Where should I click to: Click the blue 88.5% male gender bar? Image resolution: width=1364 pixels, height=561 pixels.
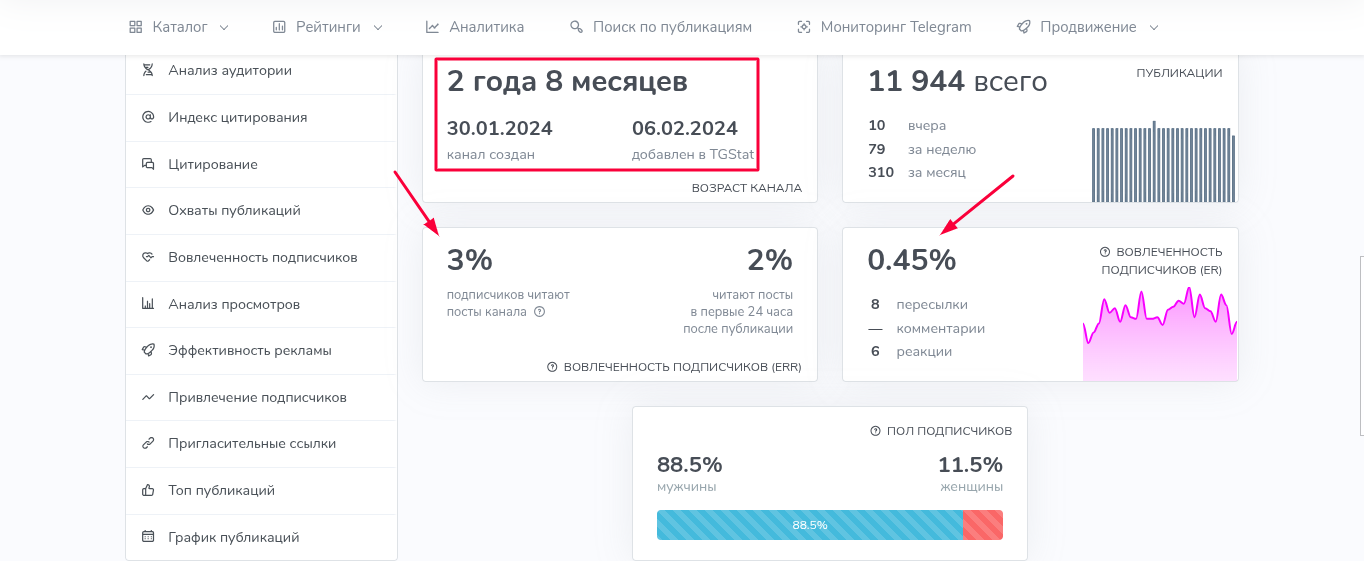[810, 525]
